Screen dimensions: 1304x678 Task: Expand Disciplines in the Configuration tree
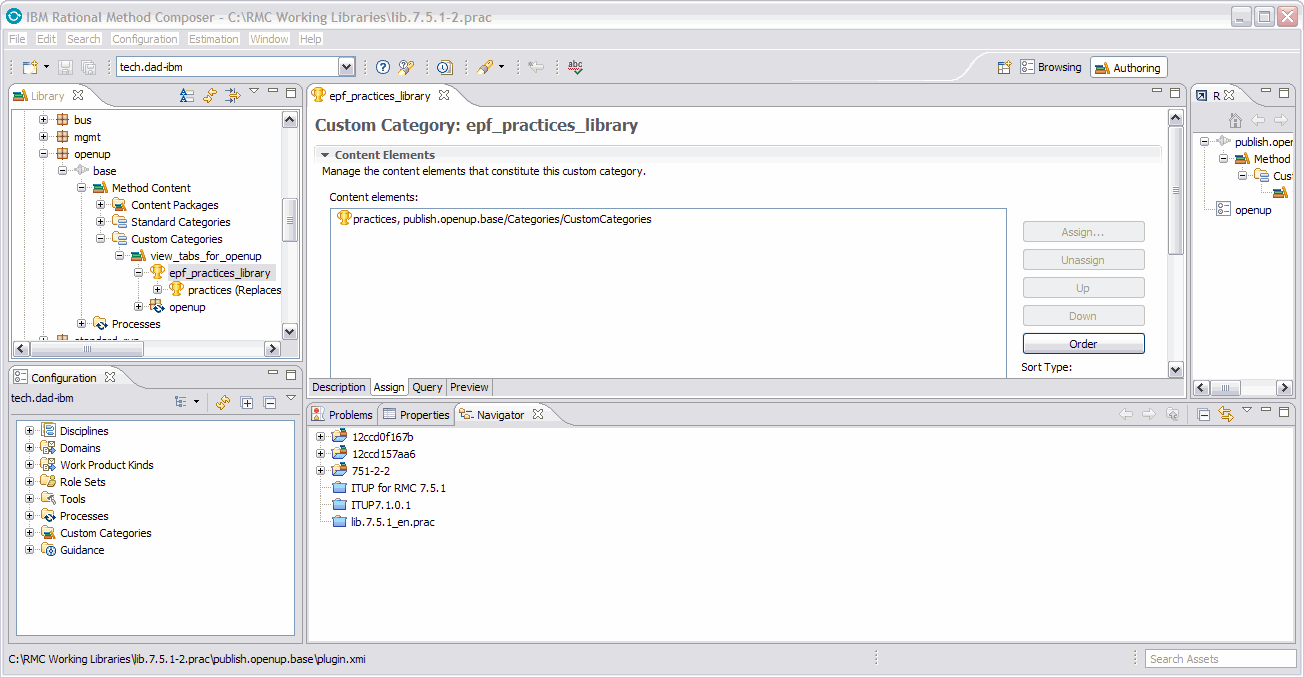point(30,431)
